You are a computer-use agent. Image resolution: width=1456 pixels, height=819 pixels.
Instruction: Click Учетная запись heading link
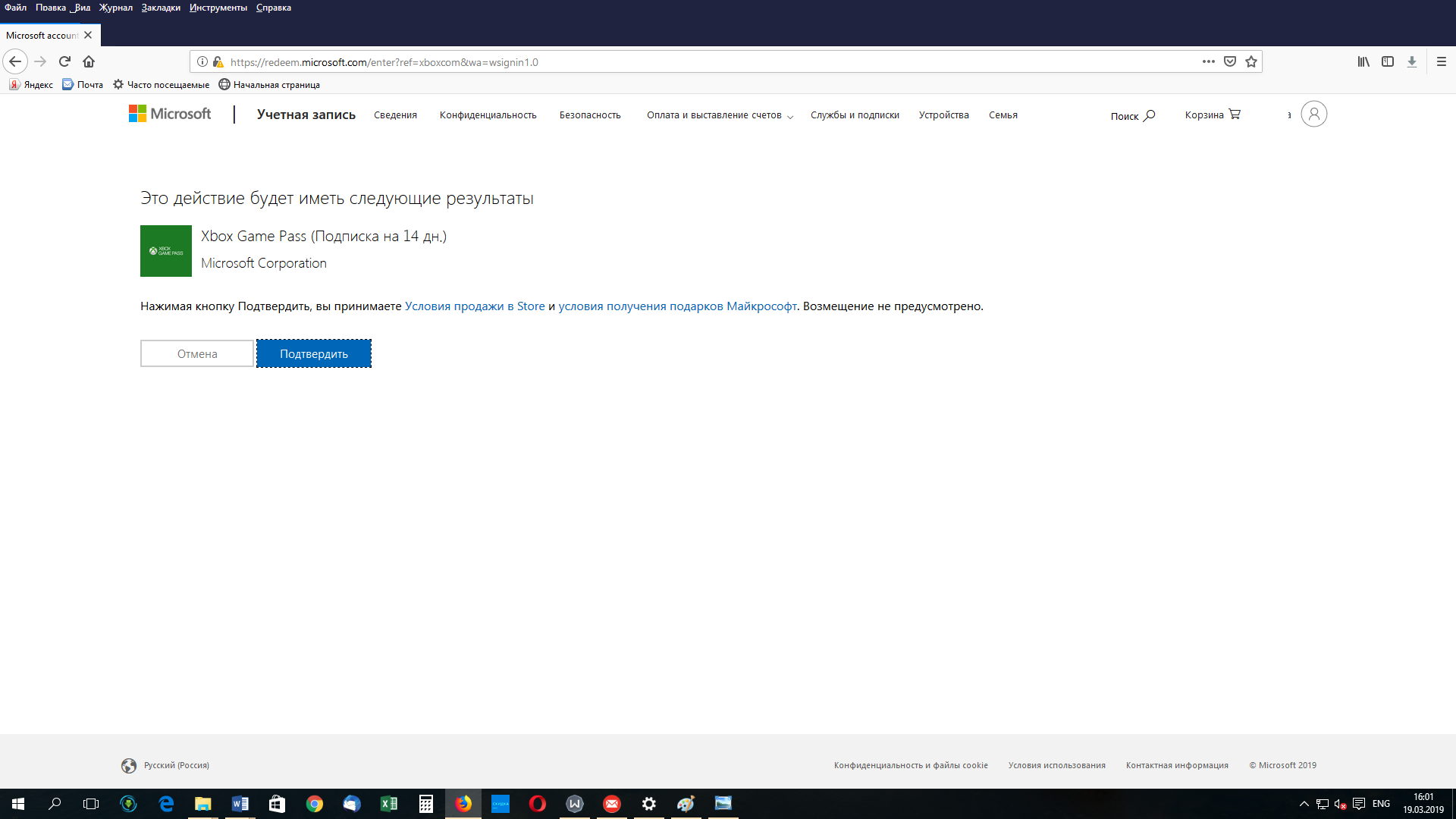coord(306,115)
